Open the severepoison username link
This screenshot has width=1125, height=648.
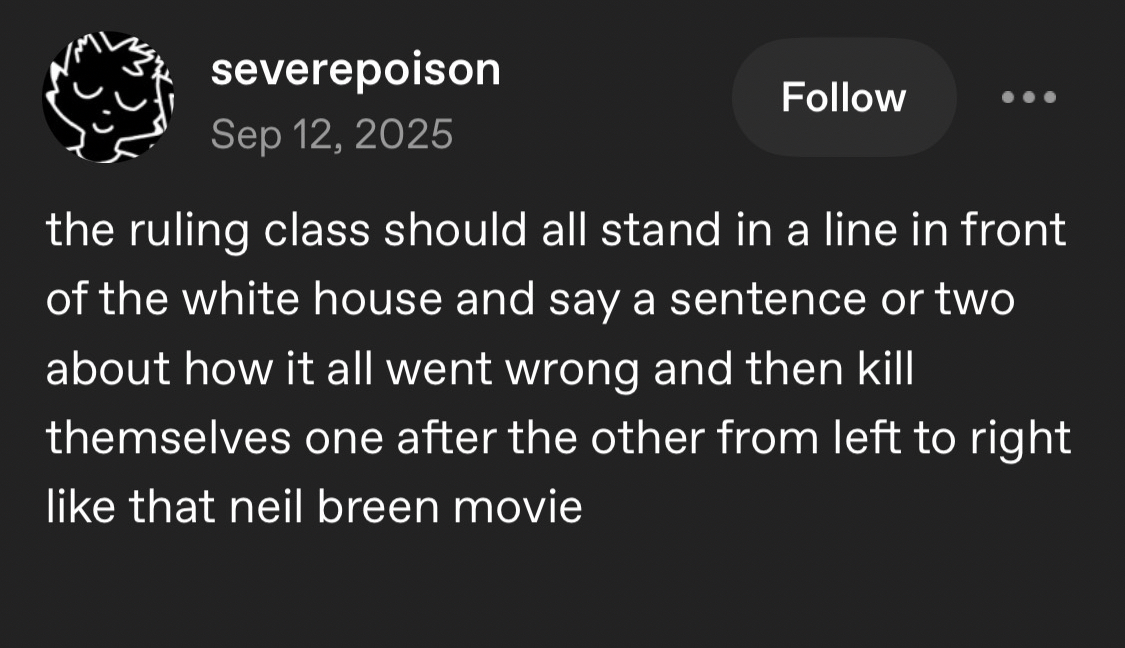[355, 70]
